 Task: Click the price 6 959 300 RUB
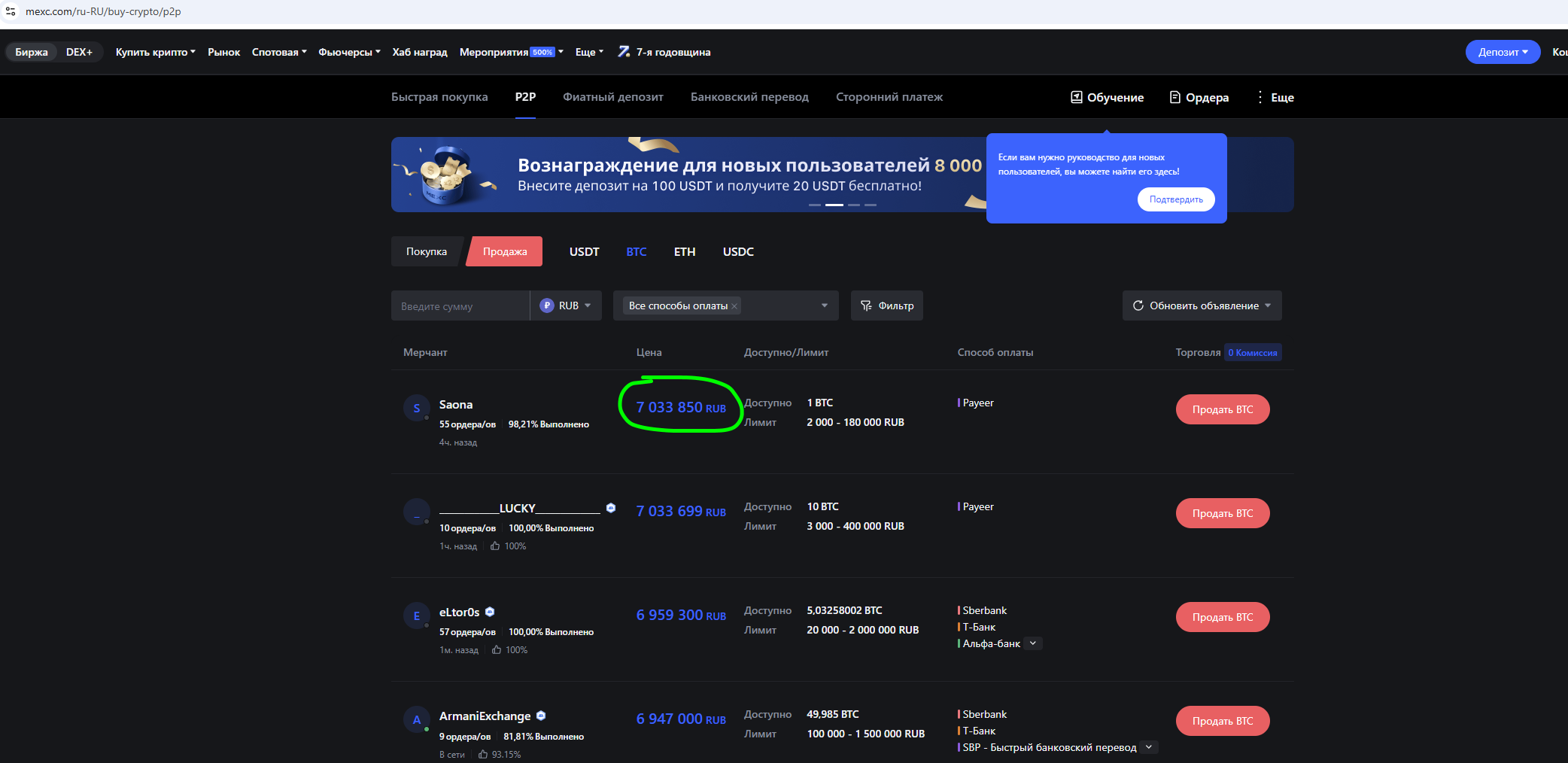[x=681, y=615]
